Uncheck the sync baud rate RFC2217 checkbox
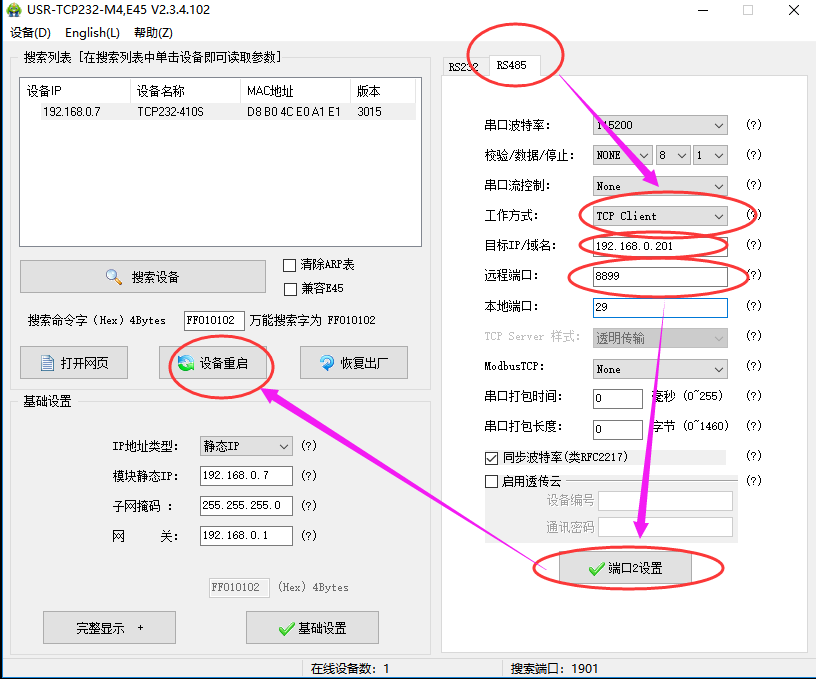The image size is (816, 679). click(x=491, y=458)
